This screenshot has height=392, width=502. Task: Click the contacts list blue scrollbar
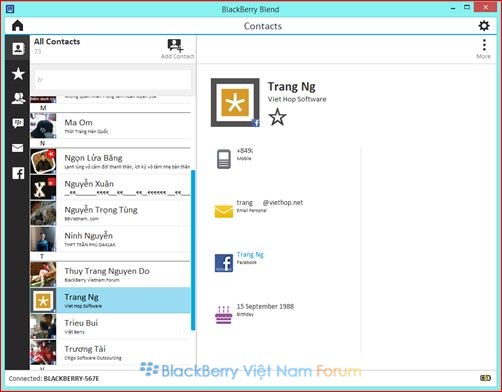[193, 250]
